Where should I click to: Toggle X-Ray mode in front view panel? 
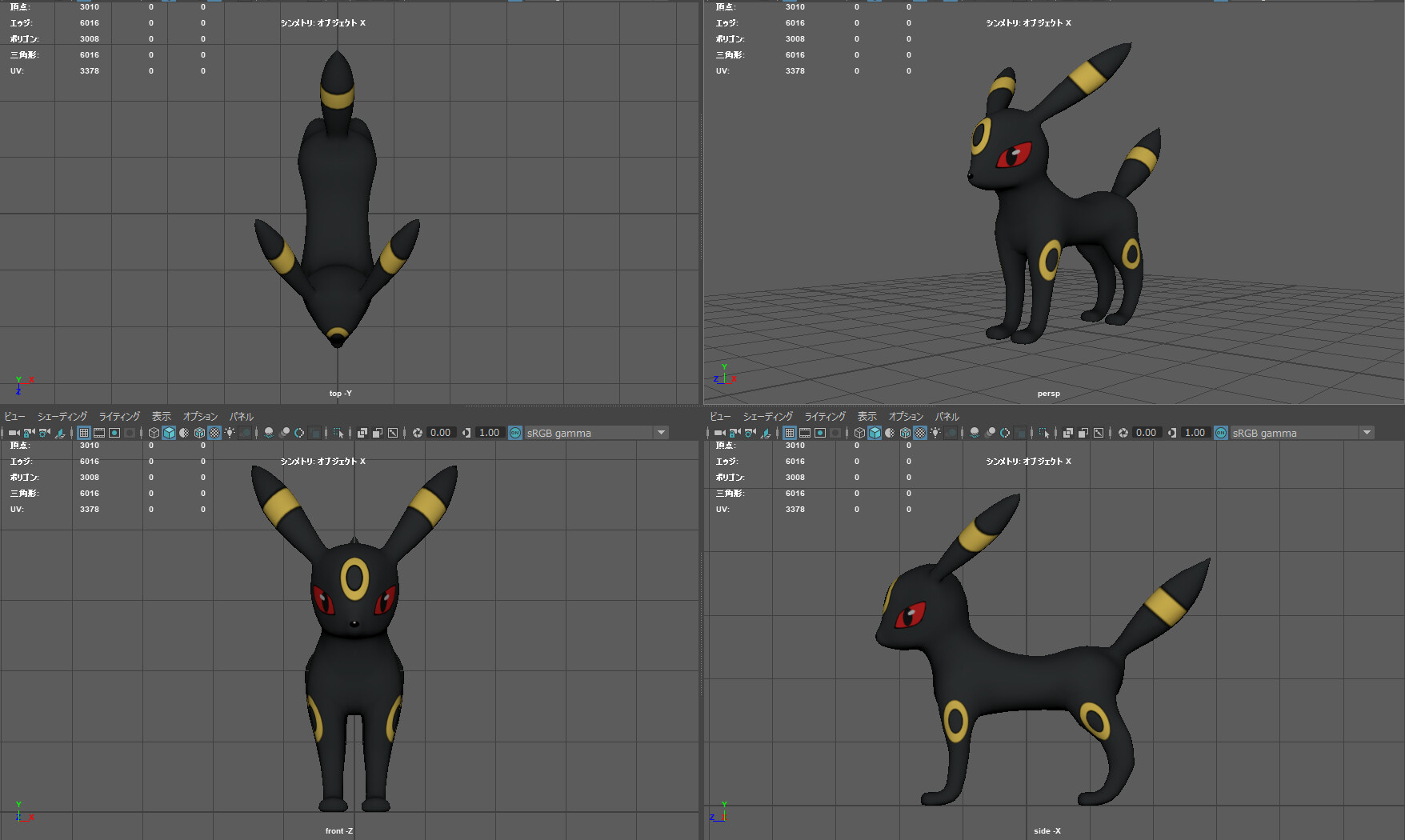click(x=362, y=433)
